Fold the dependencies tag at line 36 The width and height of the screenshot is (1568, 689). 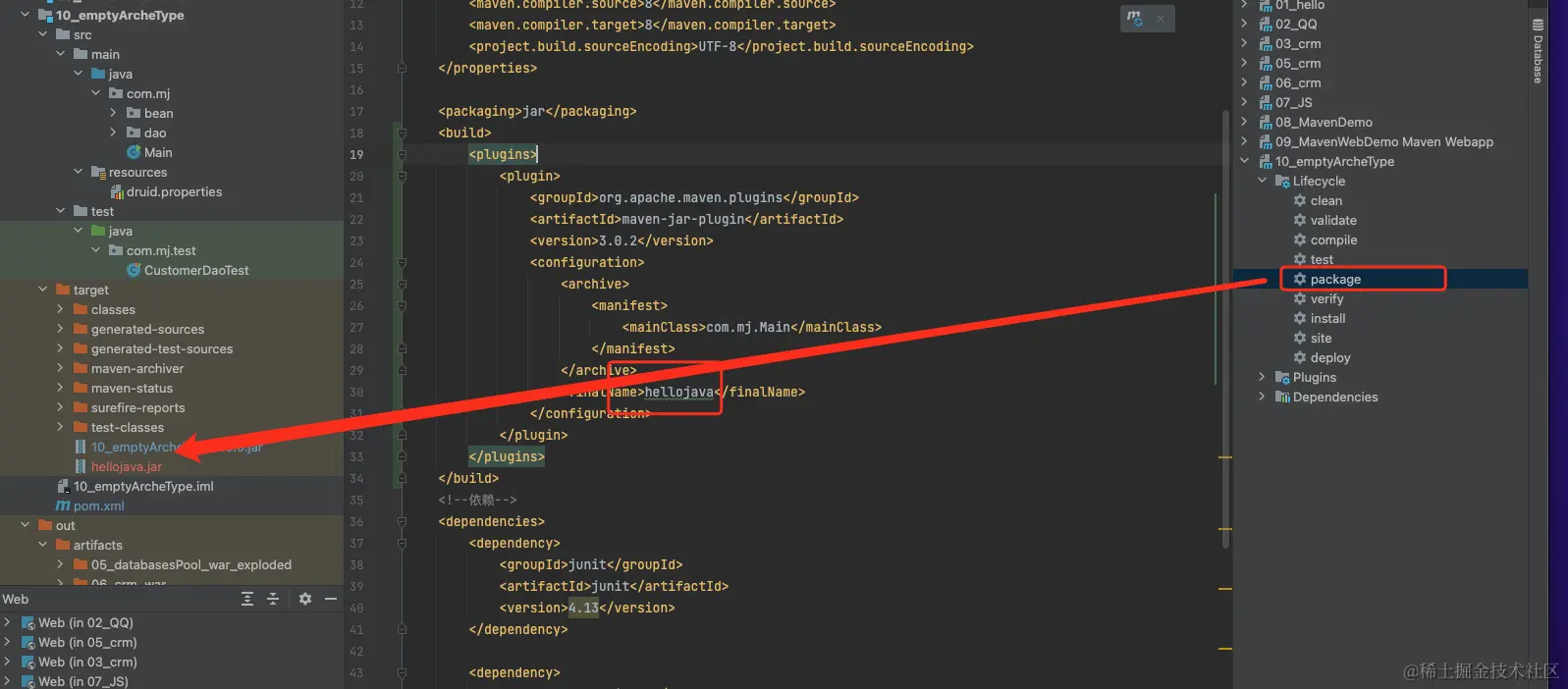(x=402, y=522)
